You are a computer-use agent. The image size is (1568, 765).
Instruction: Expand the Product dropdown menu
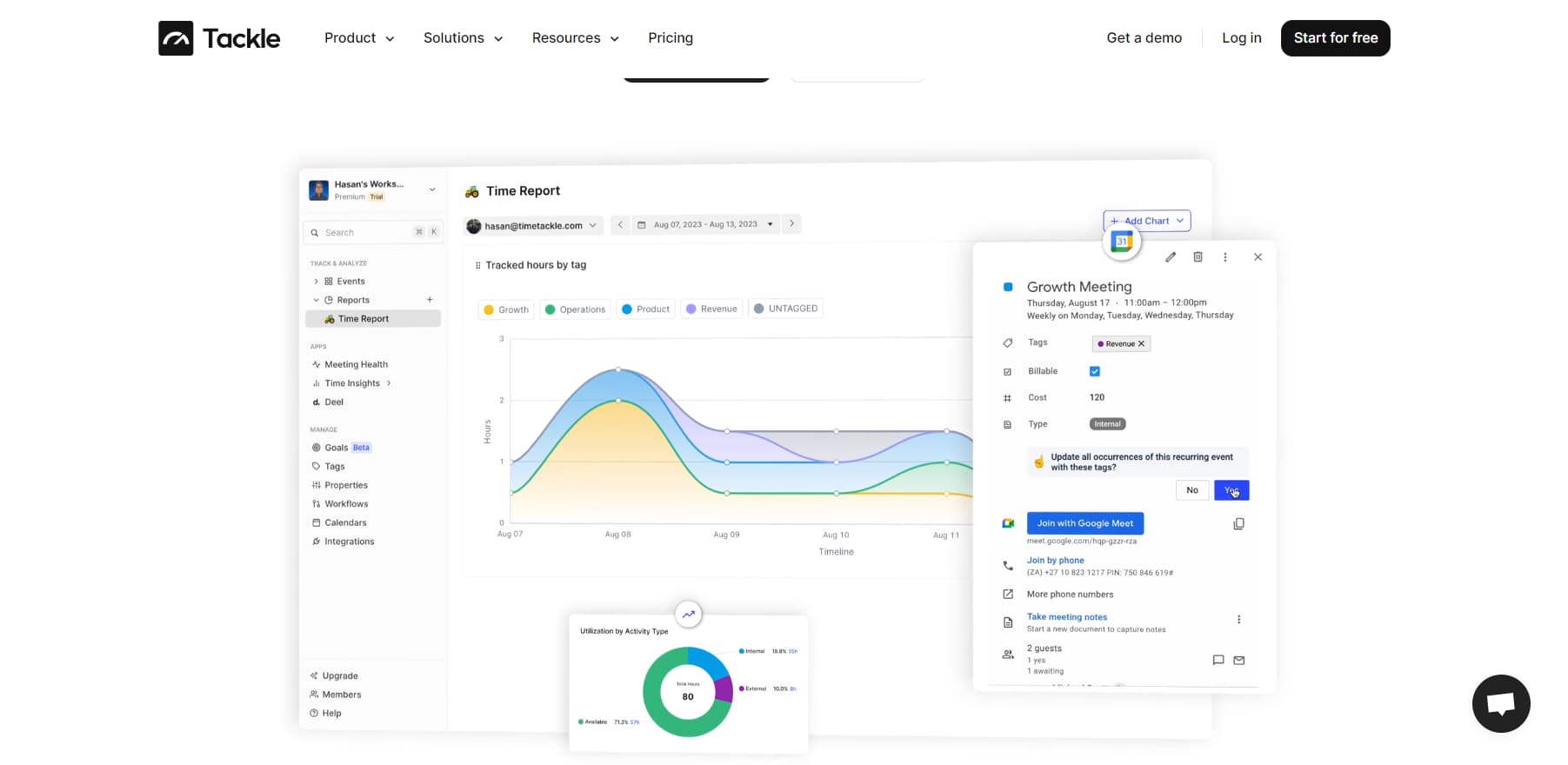(359, 38)
